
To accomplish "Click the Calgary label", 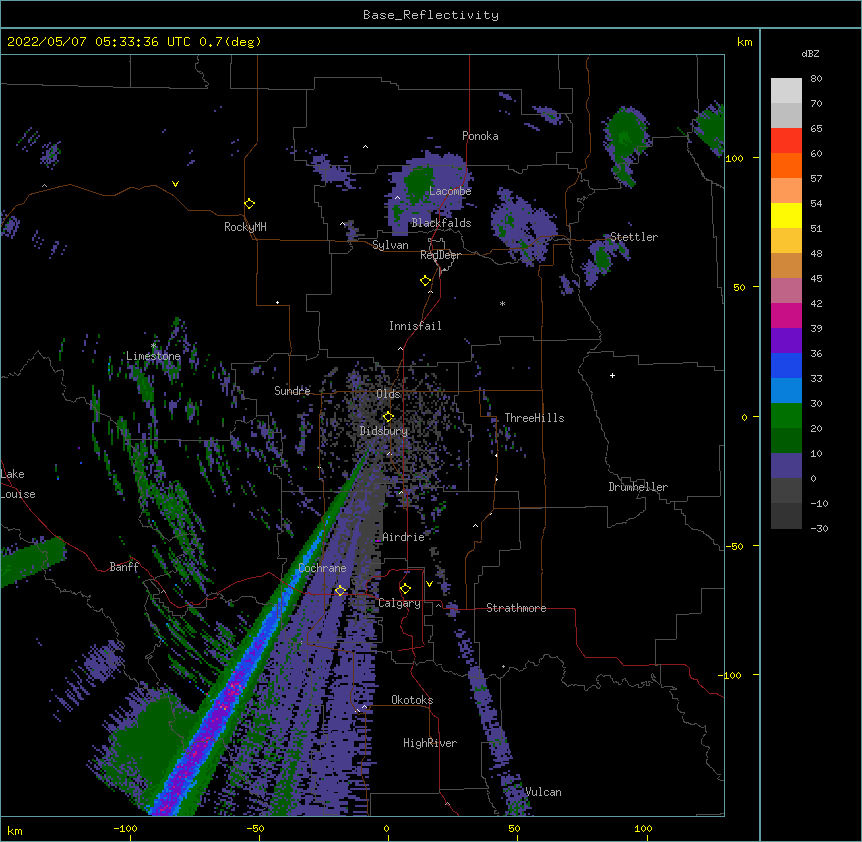I will (399, 603).
